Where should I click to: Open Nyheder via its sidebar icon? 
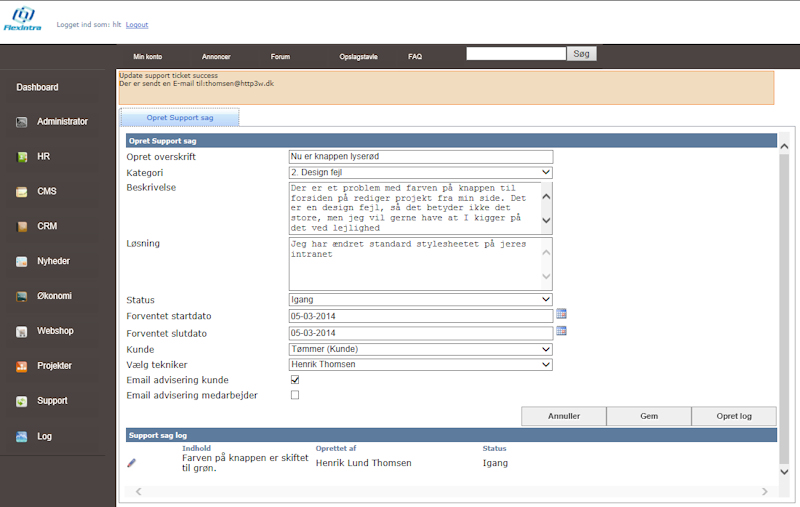pos(21,262)
